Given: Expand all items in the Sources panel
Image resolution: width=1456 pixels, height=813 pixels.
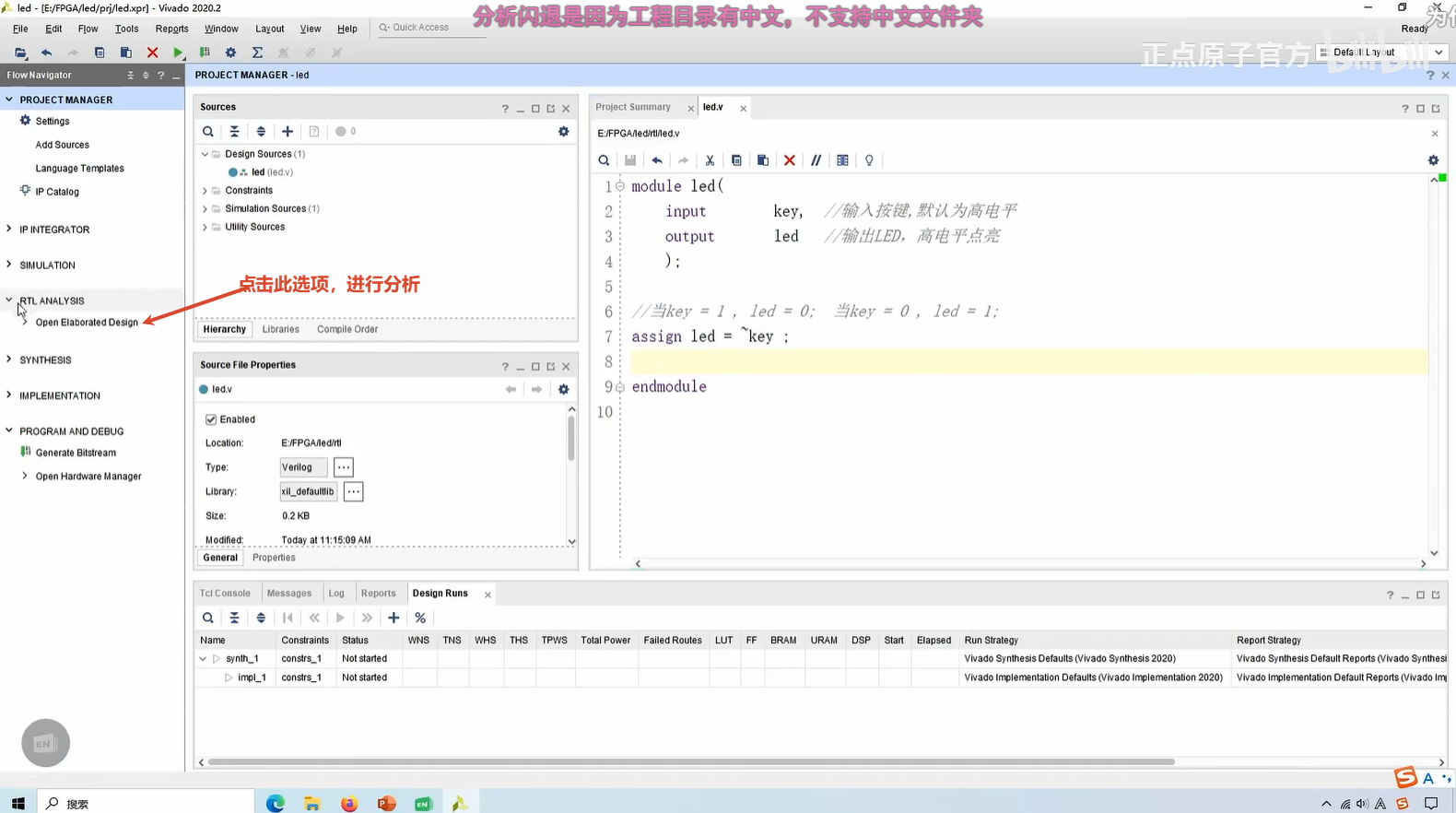Looking at the screenshot, I should [x=261, y=132].
